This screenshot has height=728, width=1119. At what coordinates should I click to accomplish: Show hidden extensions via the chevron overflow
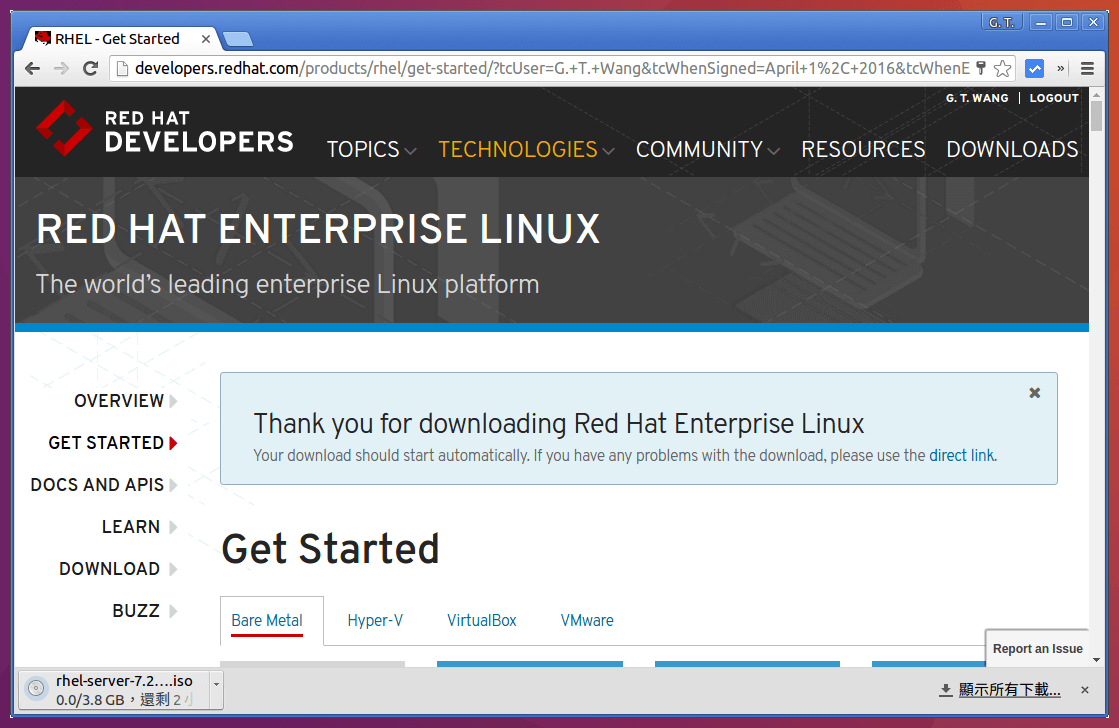1061,69
